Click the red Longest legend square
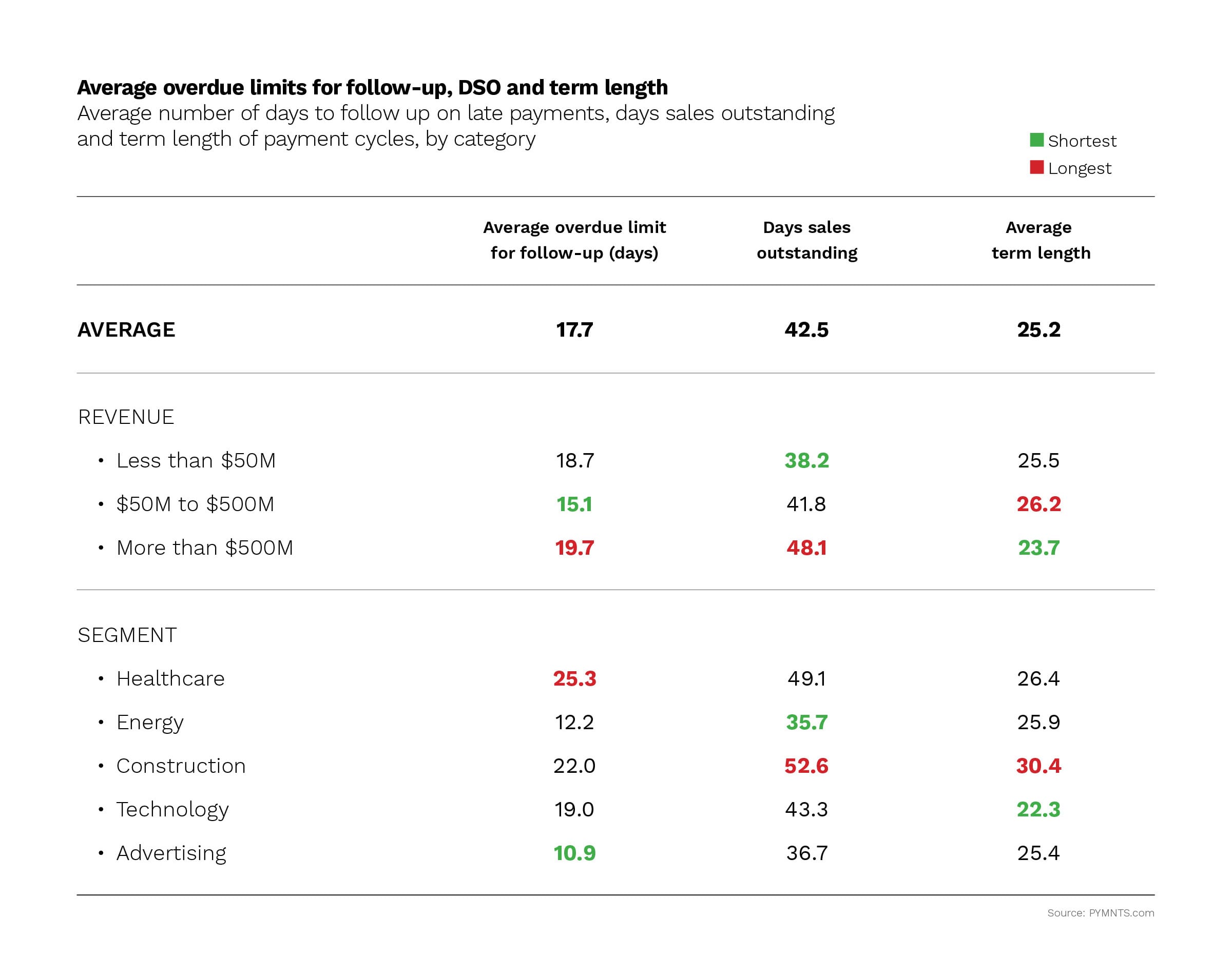This screenshot has height=975, width=1232. 1036,167
